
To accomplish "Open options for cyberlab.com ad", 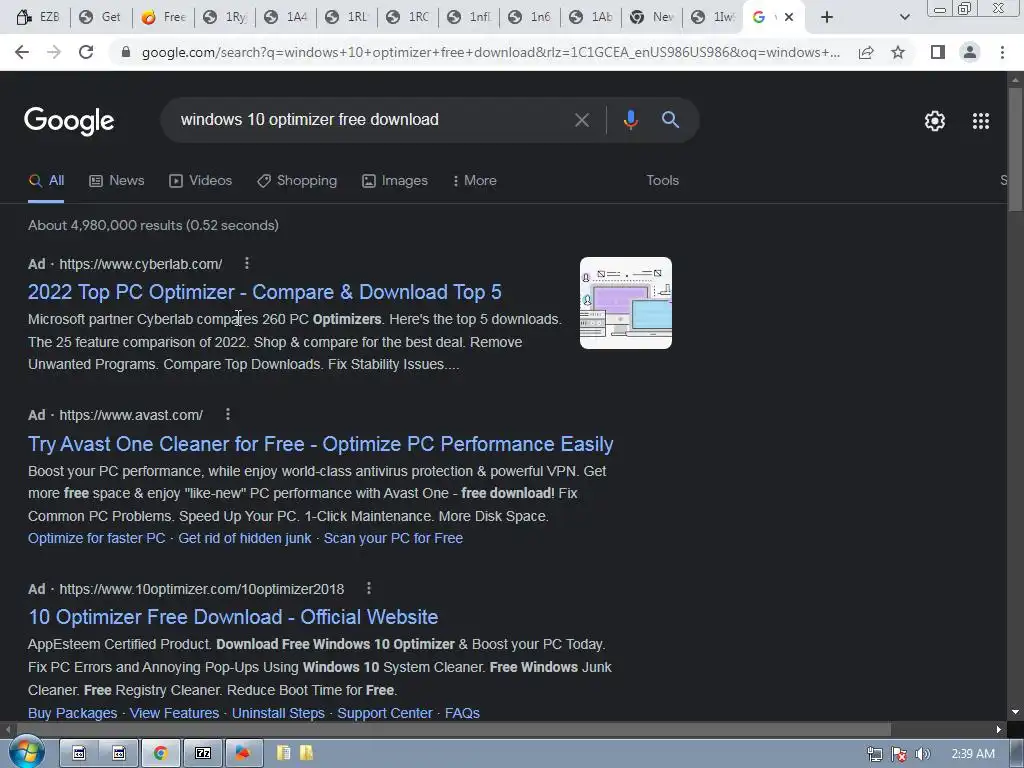I will [246, 263].
